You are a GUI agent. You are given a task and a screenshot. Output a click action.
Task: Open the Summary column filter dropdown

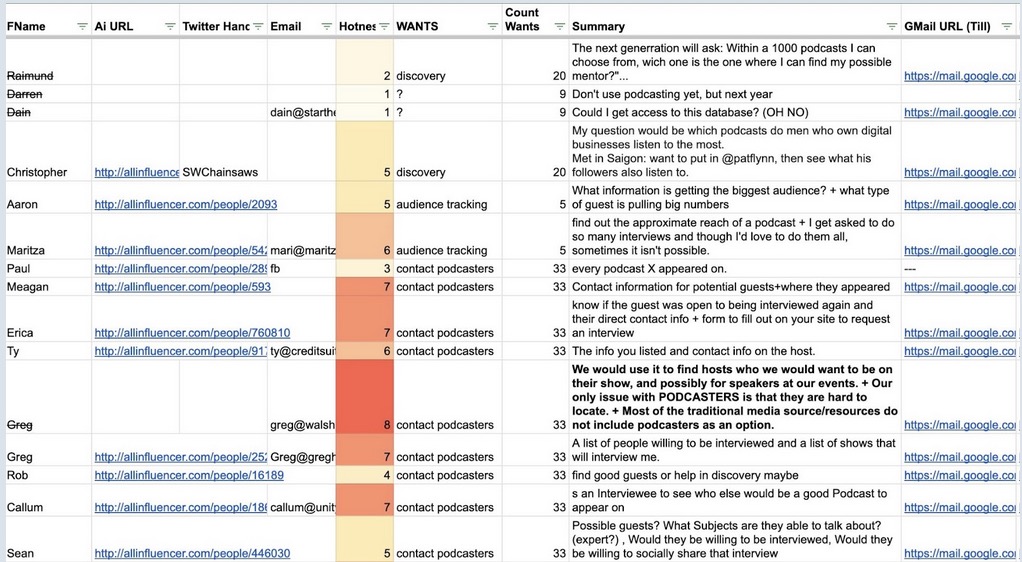point(891,26)
